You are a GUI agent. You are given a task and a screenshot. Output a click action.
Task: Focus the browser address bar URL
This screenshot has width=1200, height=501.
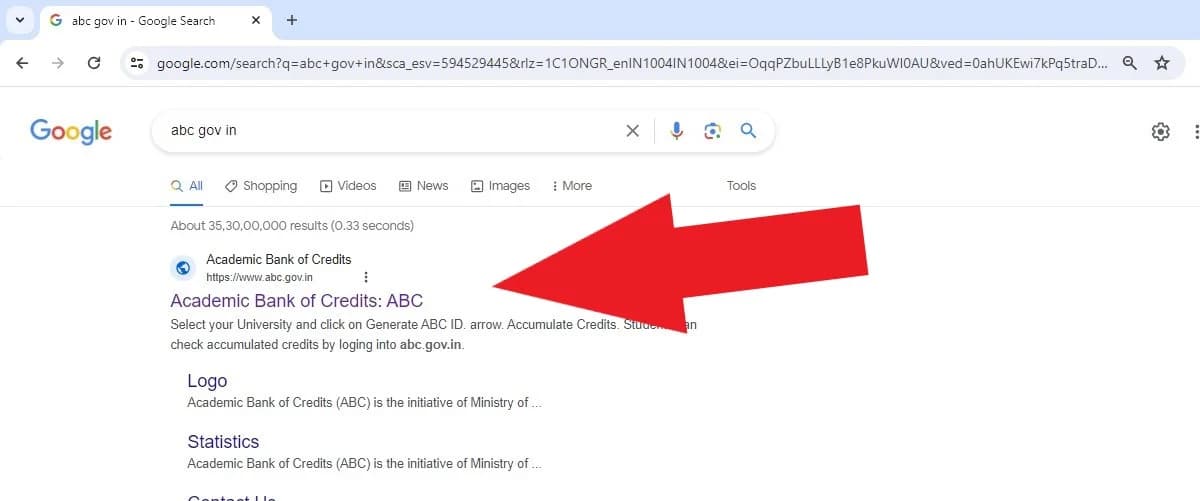[x=632, y=63]
